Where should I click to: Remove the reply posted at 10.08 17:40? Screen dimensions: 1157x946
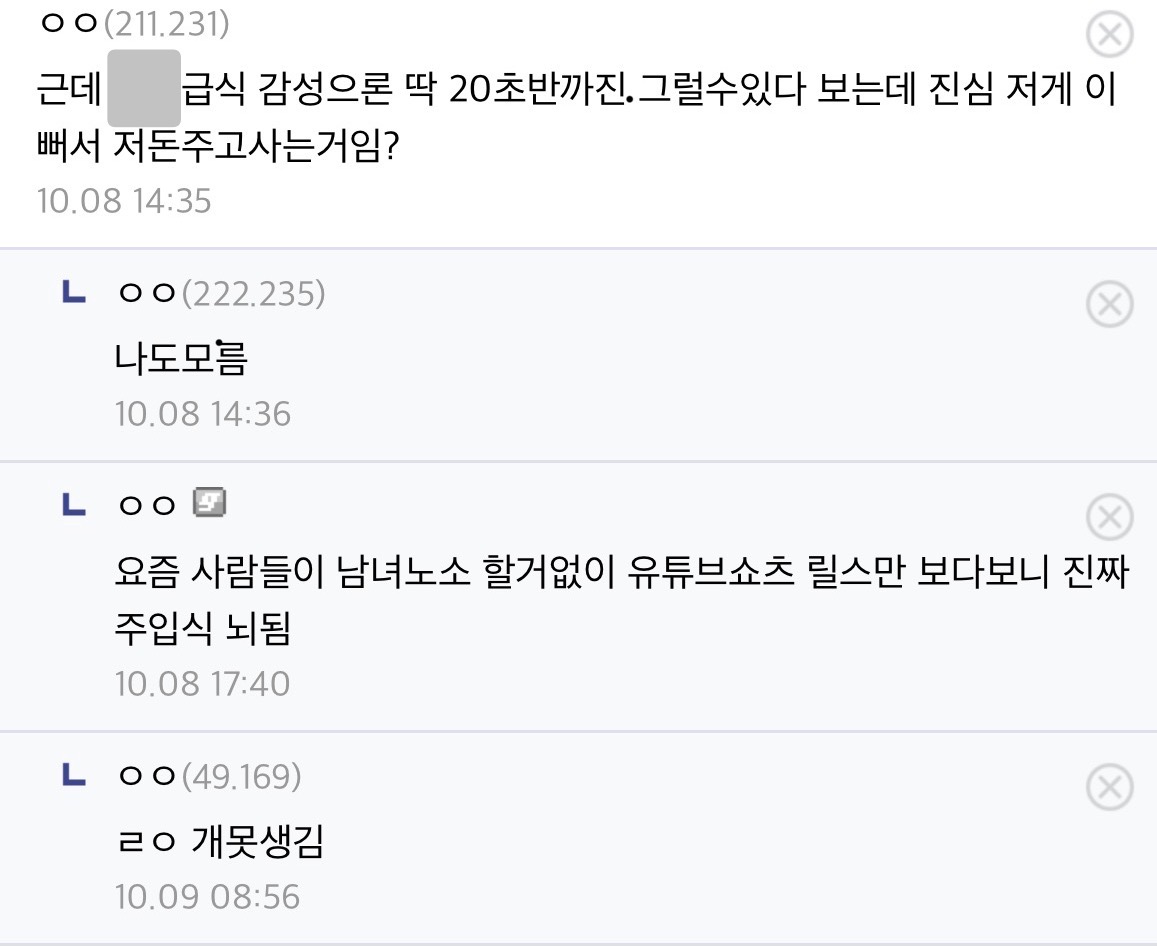pyautogui.click(x=1109, y=517)
